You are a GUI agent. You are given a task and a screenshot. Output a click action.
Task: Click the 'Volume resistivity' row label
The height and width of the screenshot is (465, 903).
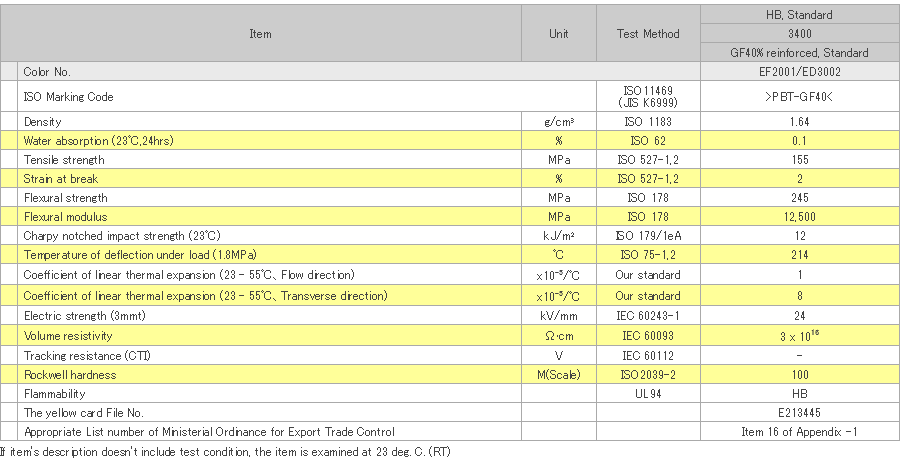coord(68,336)
